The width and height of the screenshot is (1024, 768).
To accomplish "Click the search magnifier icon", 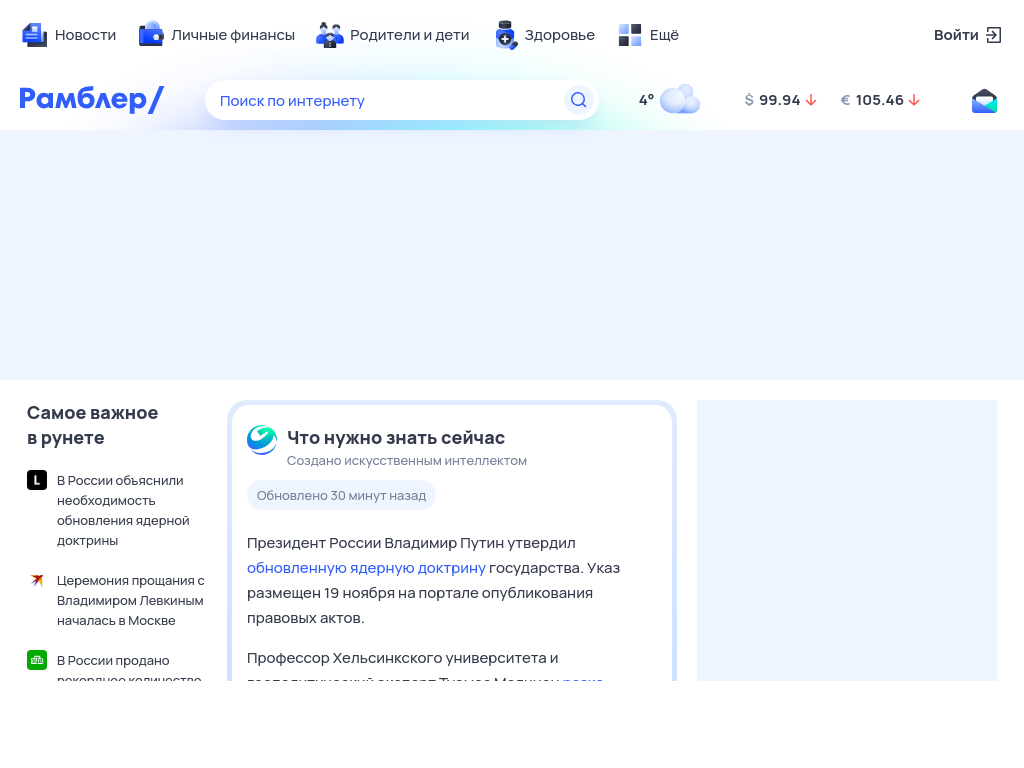I will tap(579, 100).
